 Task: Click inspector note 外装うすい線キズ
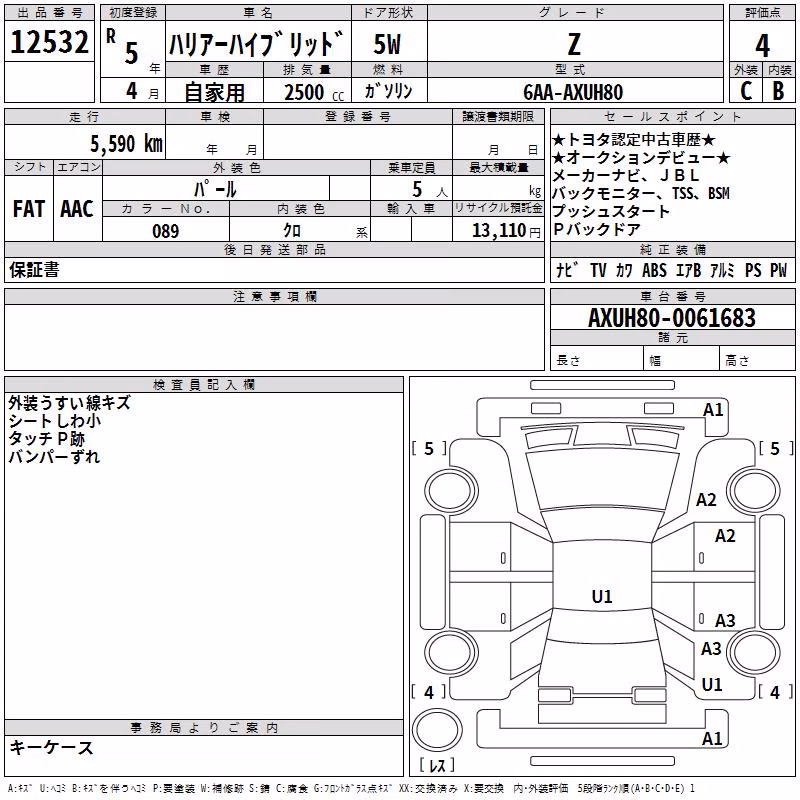(x=69, y=403)
